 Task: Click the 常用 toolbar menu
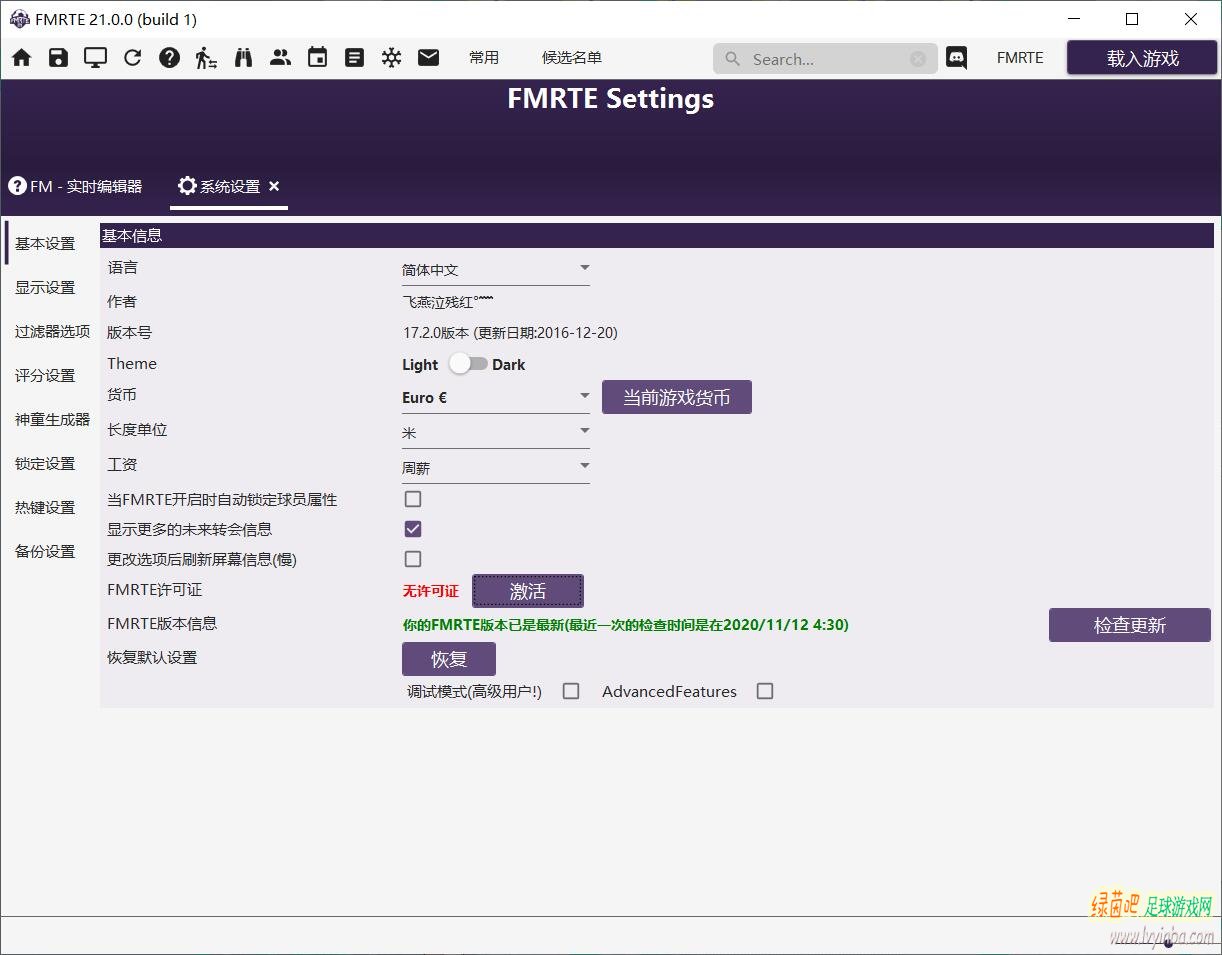484,58
